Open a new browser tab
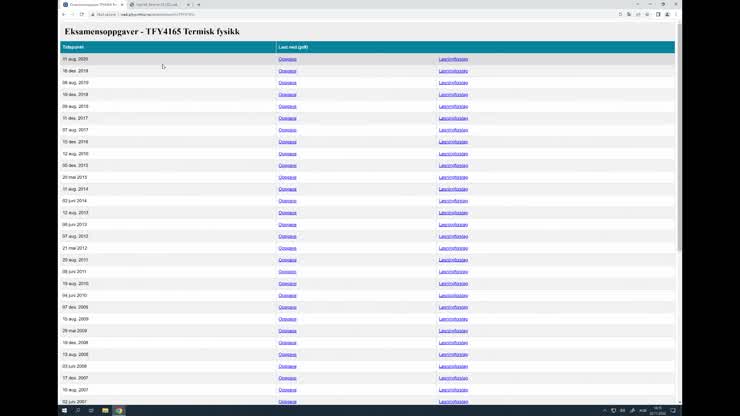Viewport: 740px width, 416px height. click(x=198, y=4)
